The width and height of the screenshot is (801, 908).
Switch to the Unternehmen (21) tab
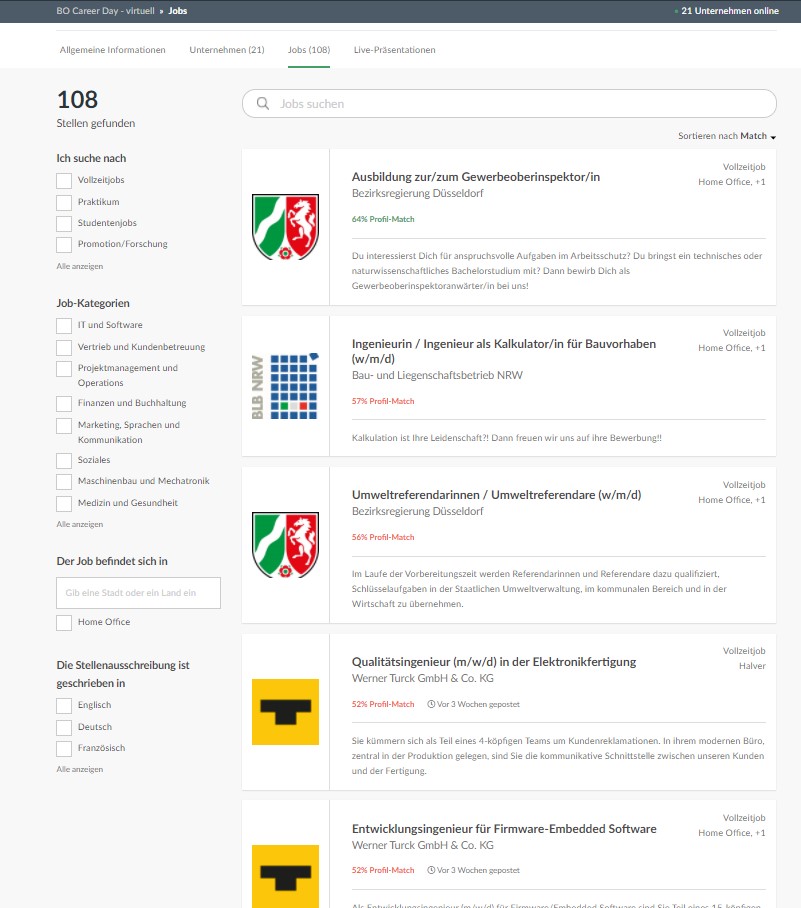pos(227,50)
